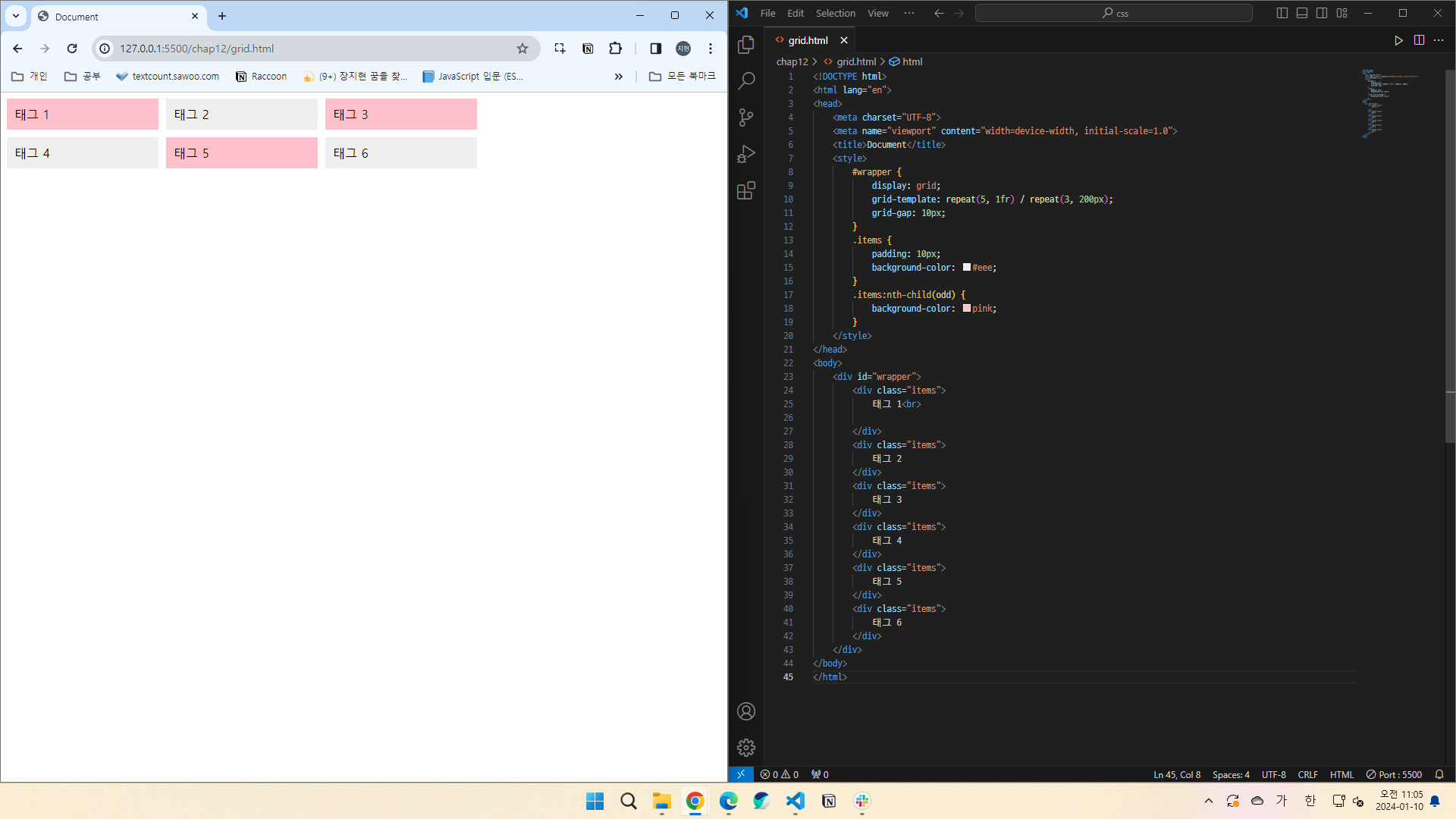The height and width of the screenshot is (819, 1456).
Task: Go back in VS Code navigation
Action: (x=939, y=13)
